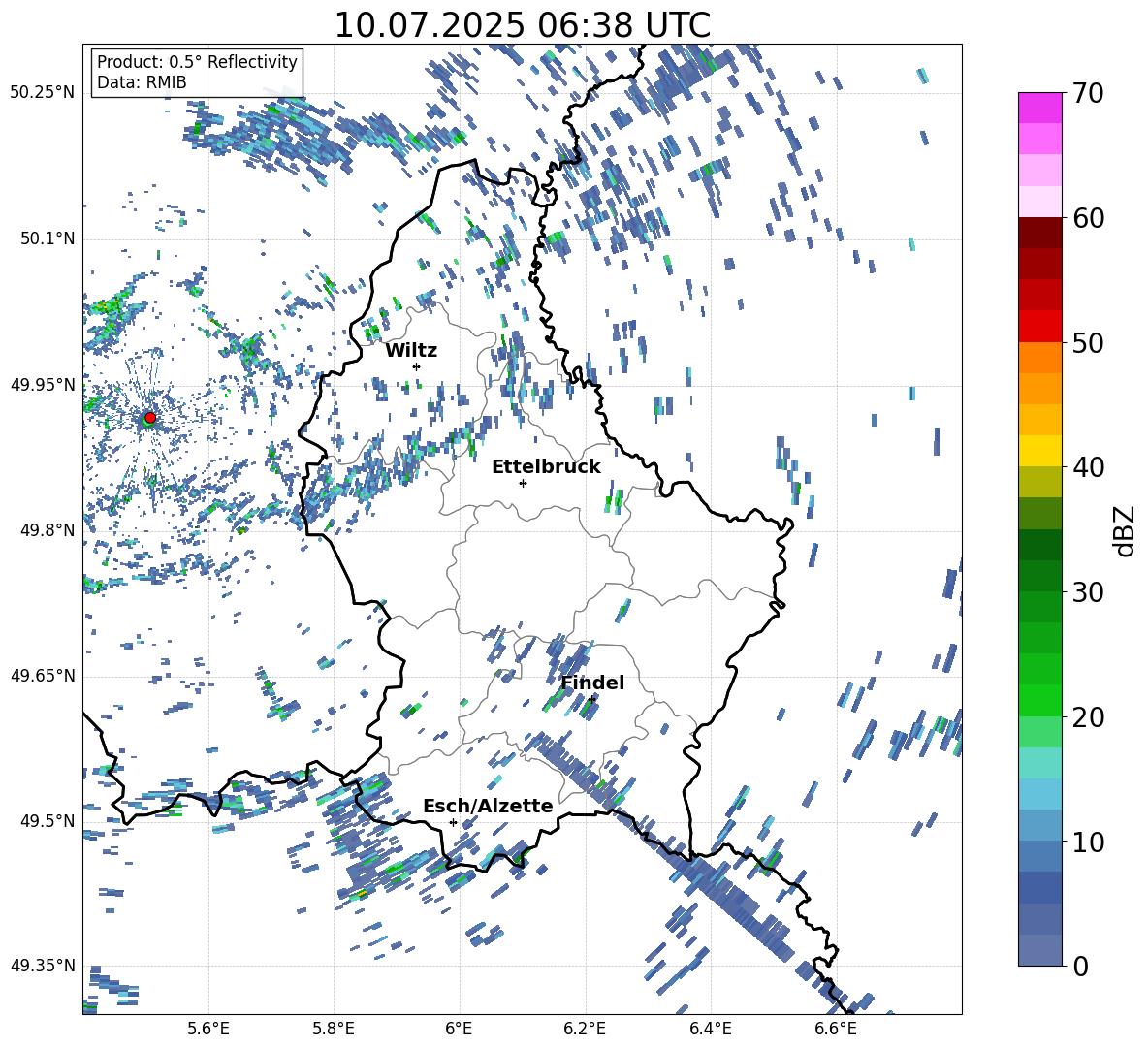
Task: Click the 6.4°E longitude label
Action: (x=710, y=1029)
